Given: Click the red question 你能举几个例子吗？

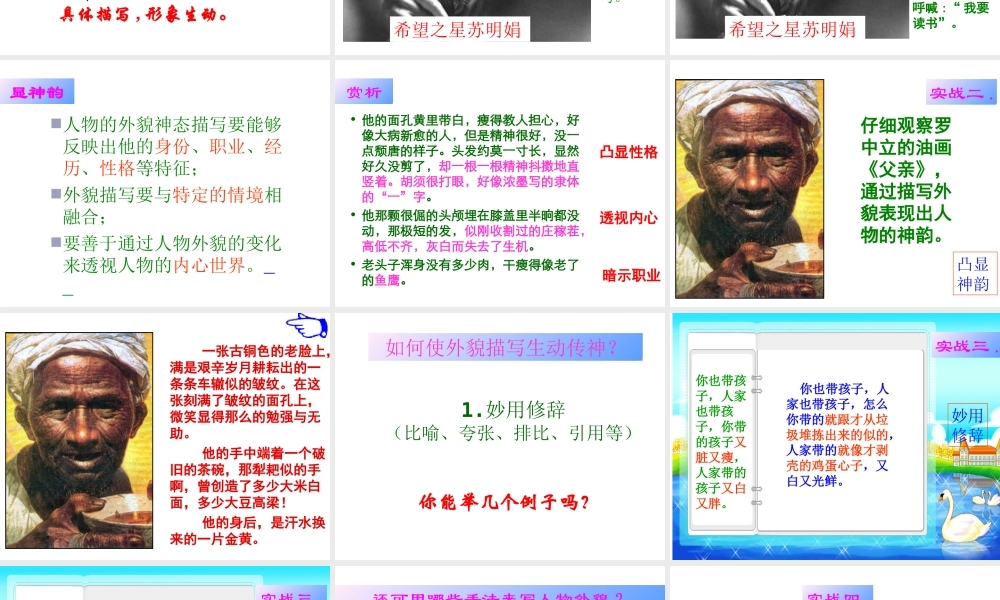Looking at the screenshot, I should point(504,502).
